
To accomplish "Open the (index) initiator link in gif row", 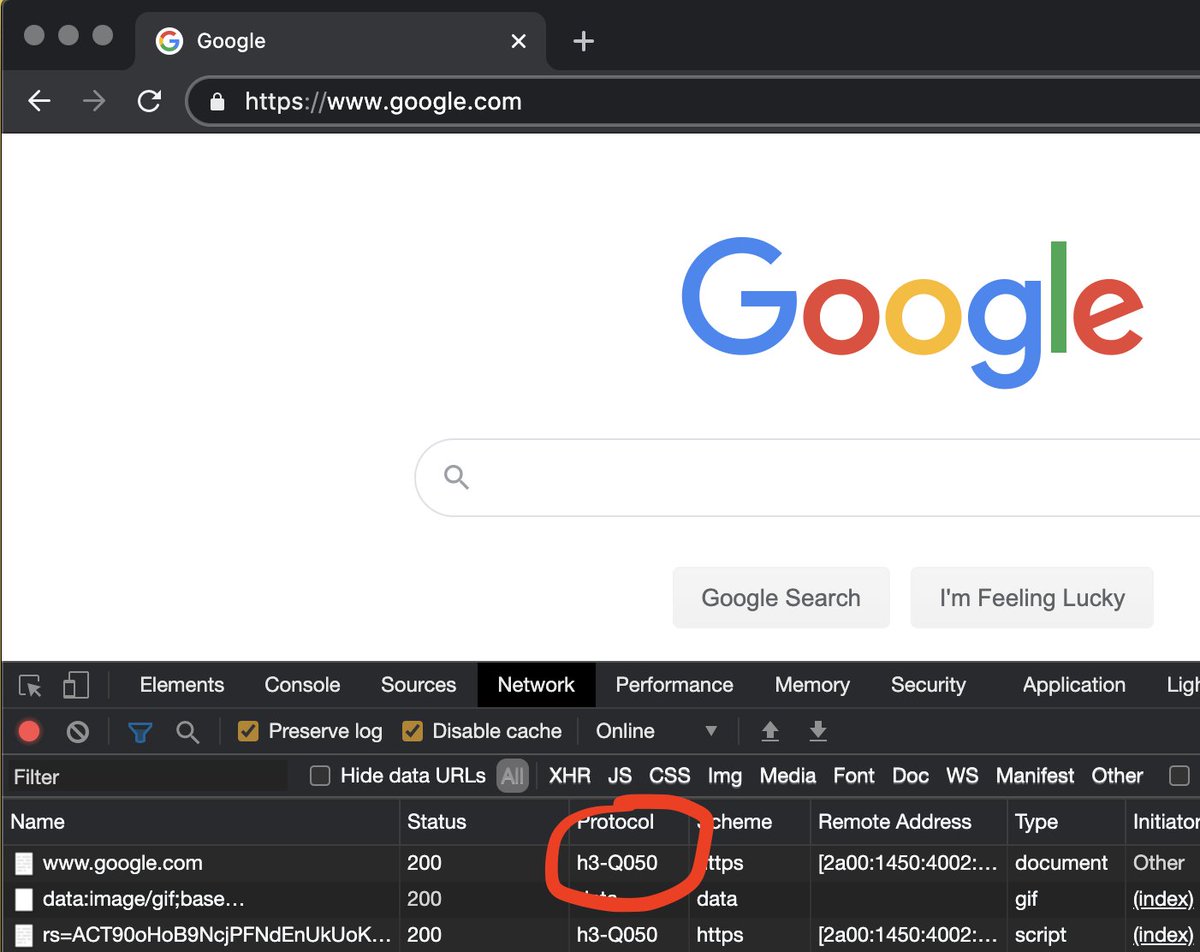I will coord(1162,899).
